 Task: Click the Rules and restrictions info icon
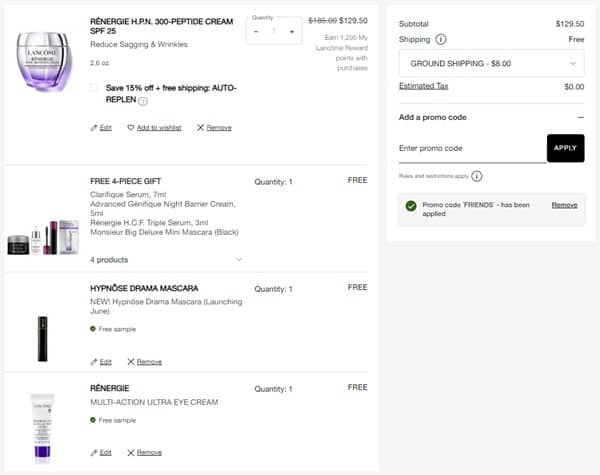476,176
